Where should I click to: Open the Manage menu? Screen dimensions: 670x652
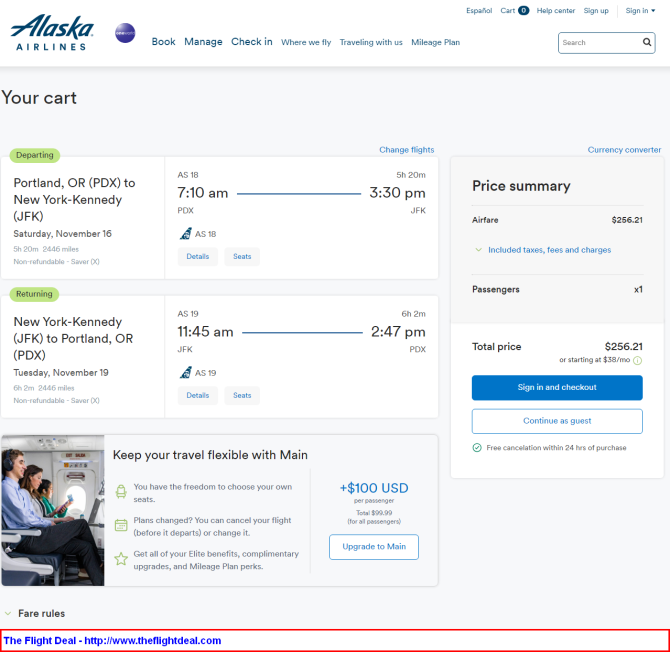[x=203, y=42]
